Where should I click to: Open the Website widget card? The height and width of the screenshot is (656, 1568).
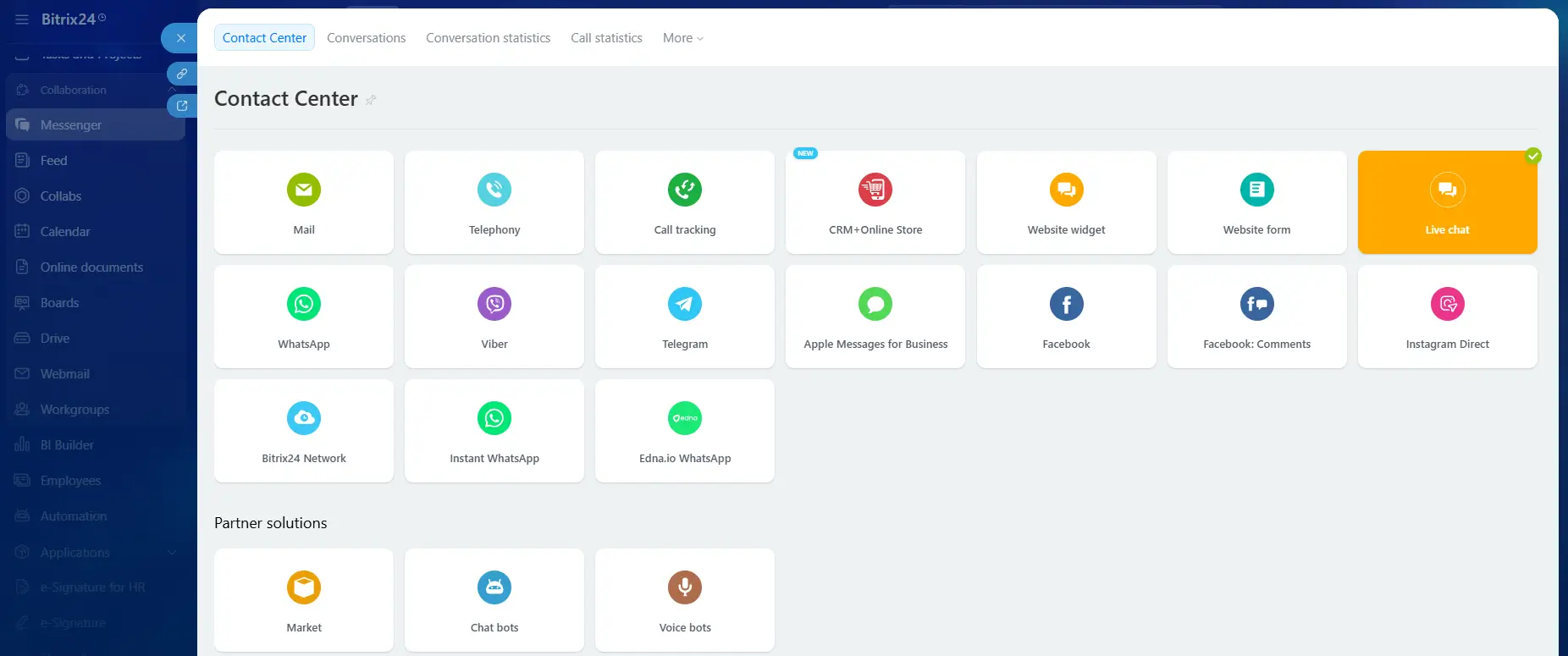pos(1067,202)
